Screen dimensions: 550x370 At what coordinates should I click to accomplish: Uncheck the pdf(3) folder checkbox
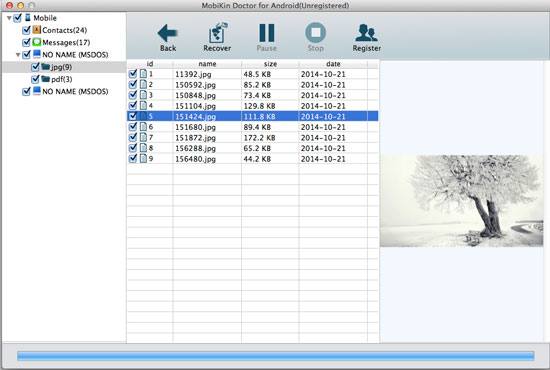pos(35,79)
